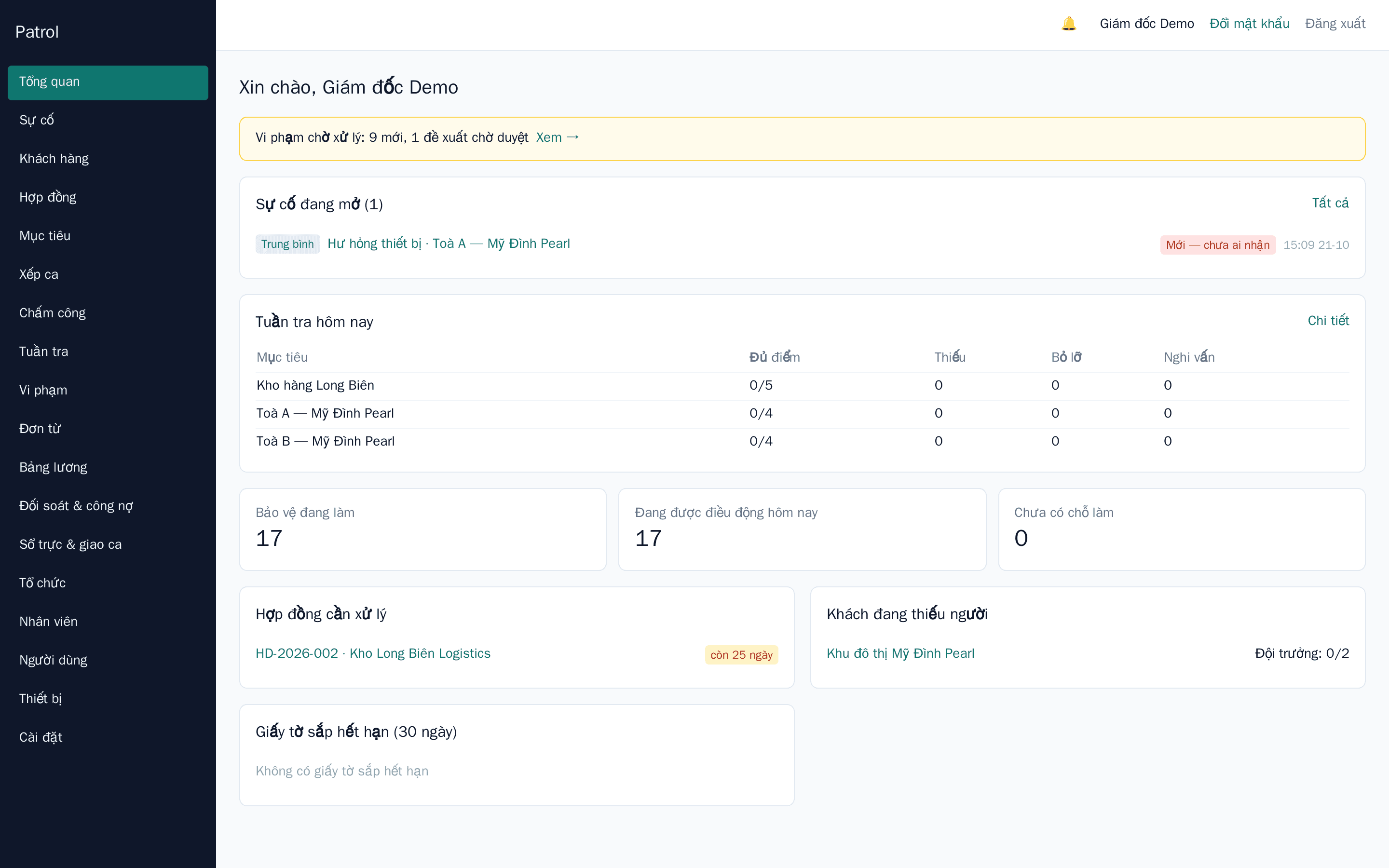The height and width of the screenshot is (868, 1389).
Task: Open Khu đô thị Mỹ Đình Pearl
Action: 900,653
